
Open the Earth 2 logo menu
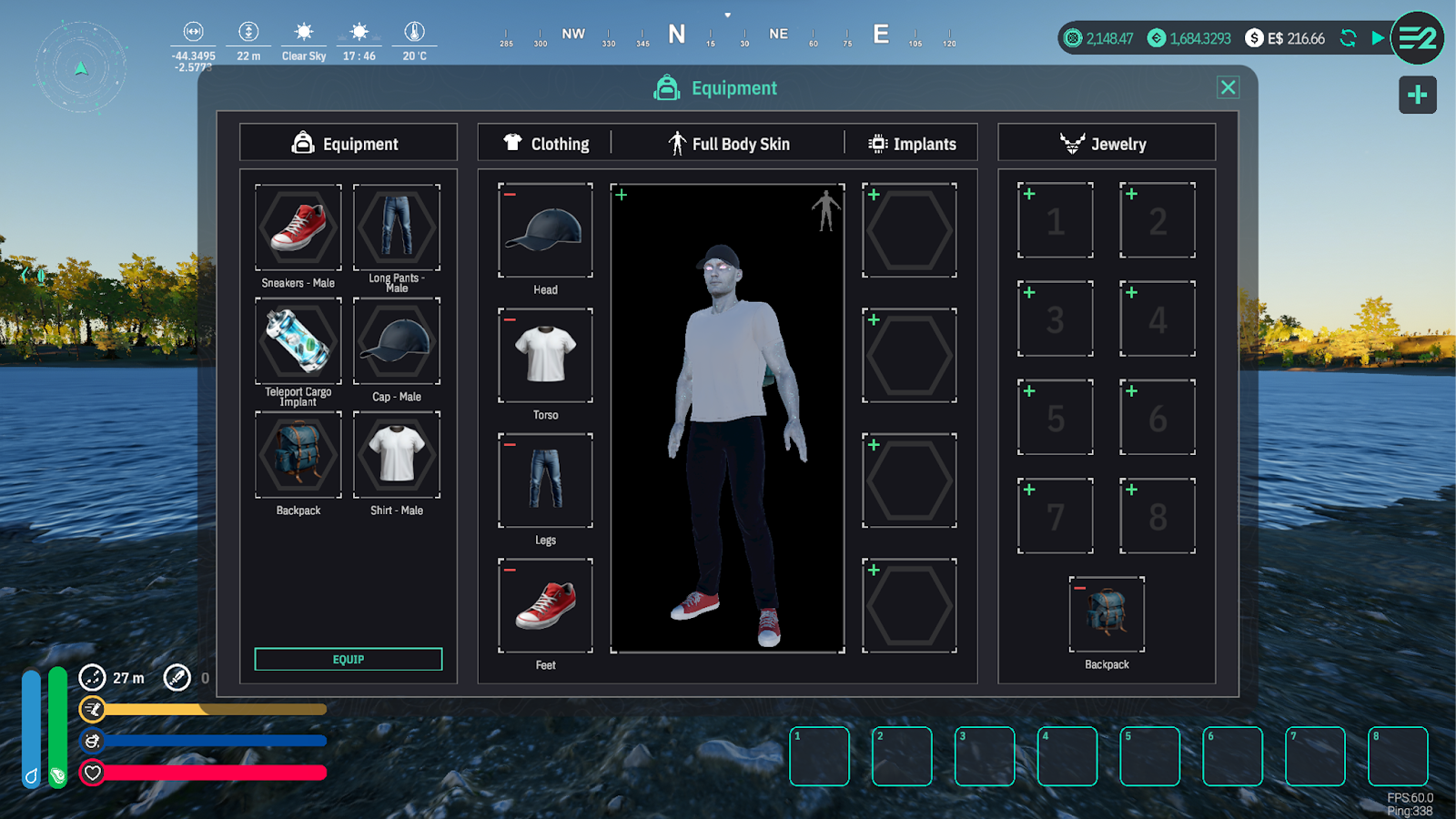pos(1417,38)
